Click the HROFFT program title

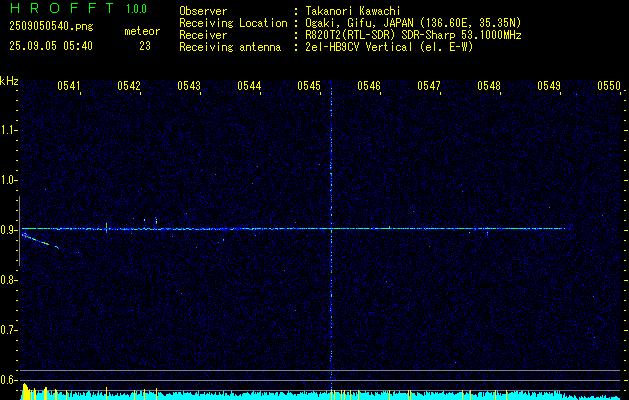(x=62, y=8)
